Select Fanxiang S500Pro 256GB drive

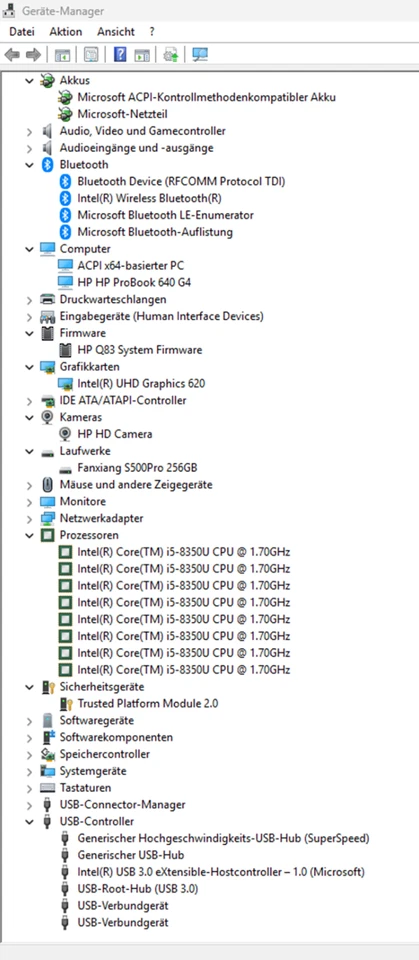[137, 468]
